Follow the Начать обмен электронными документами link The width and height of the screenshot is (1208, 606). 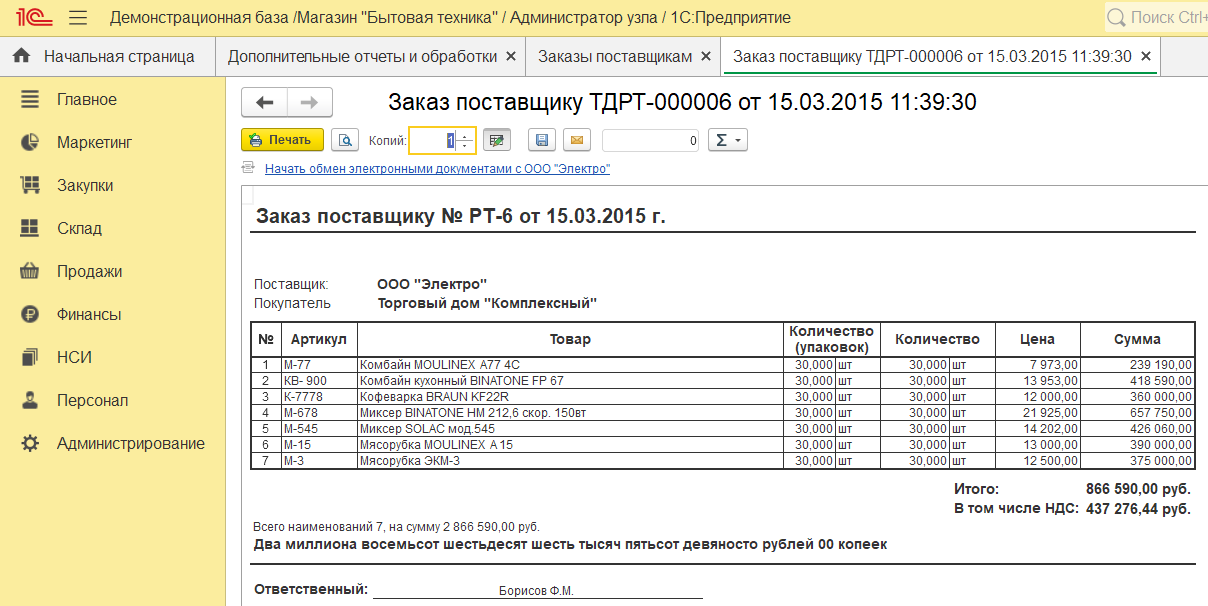point(437,169)
